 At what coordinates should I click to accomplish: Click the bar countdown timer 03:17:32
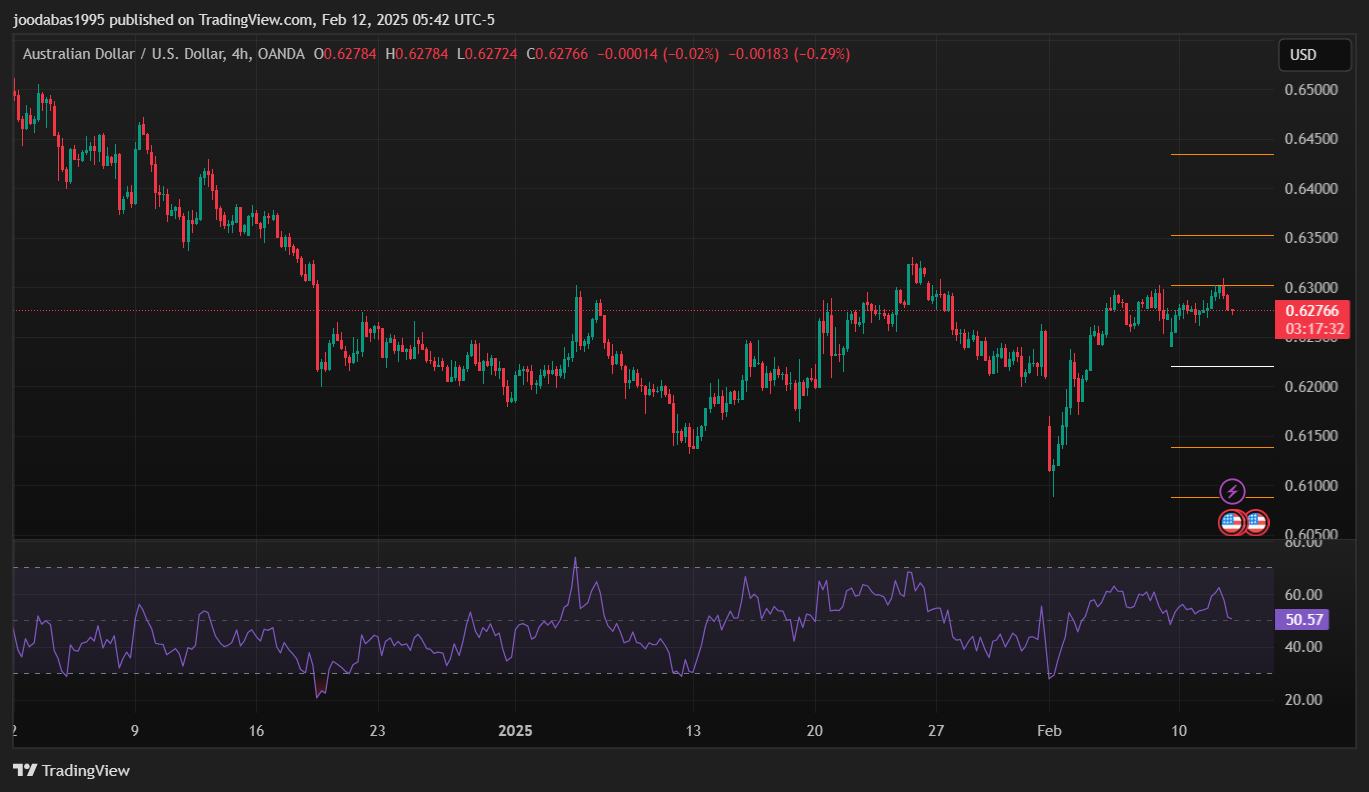point(1313,329)
